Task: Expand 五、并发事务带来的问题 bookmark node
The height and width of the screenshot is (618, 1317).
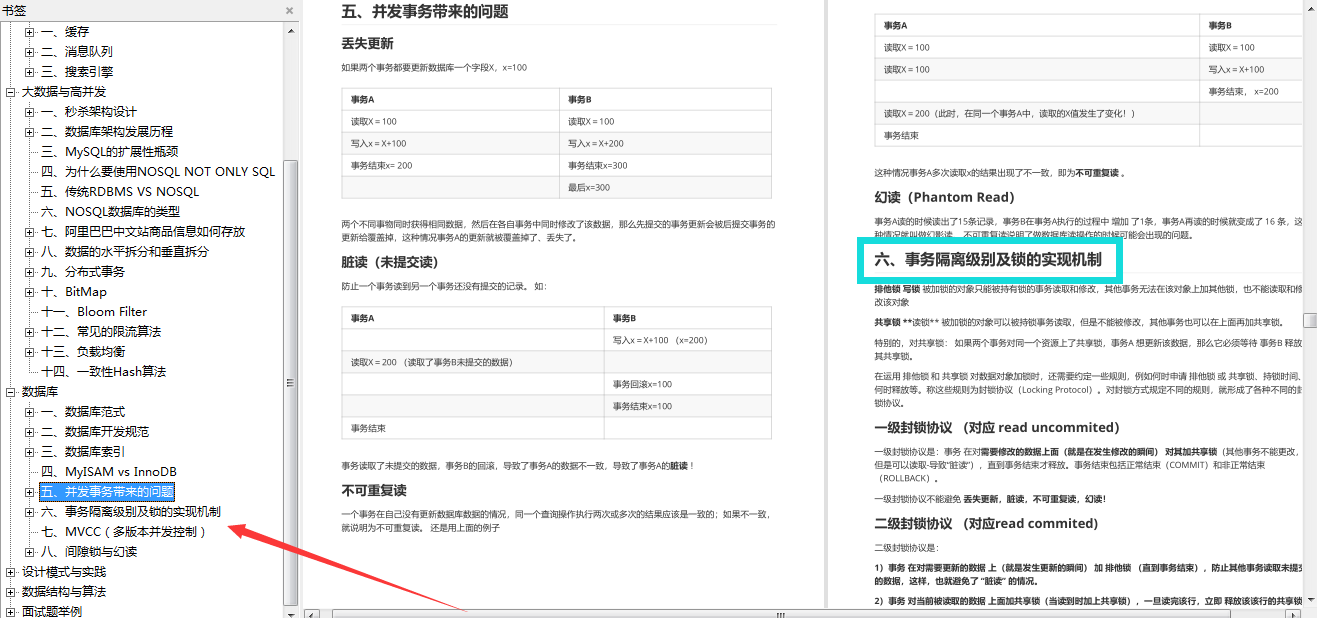Action: pyautogui.click(x=30, y=492)
